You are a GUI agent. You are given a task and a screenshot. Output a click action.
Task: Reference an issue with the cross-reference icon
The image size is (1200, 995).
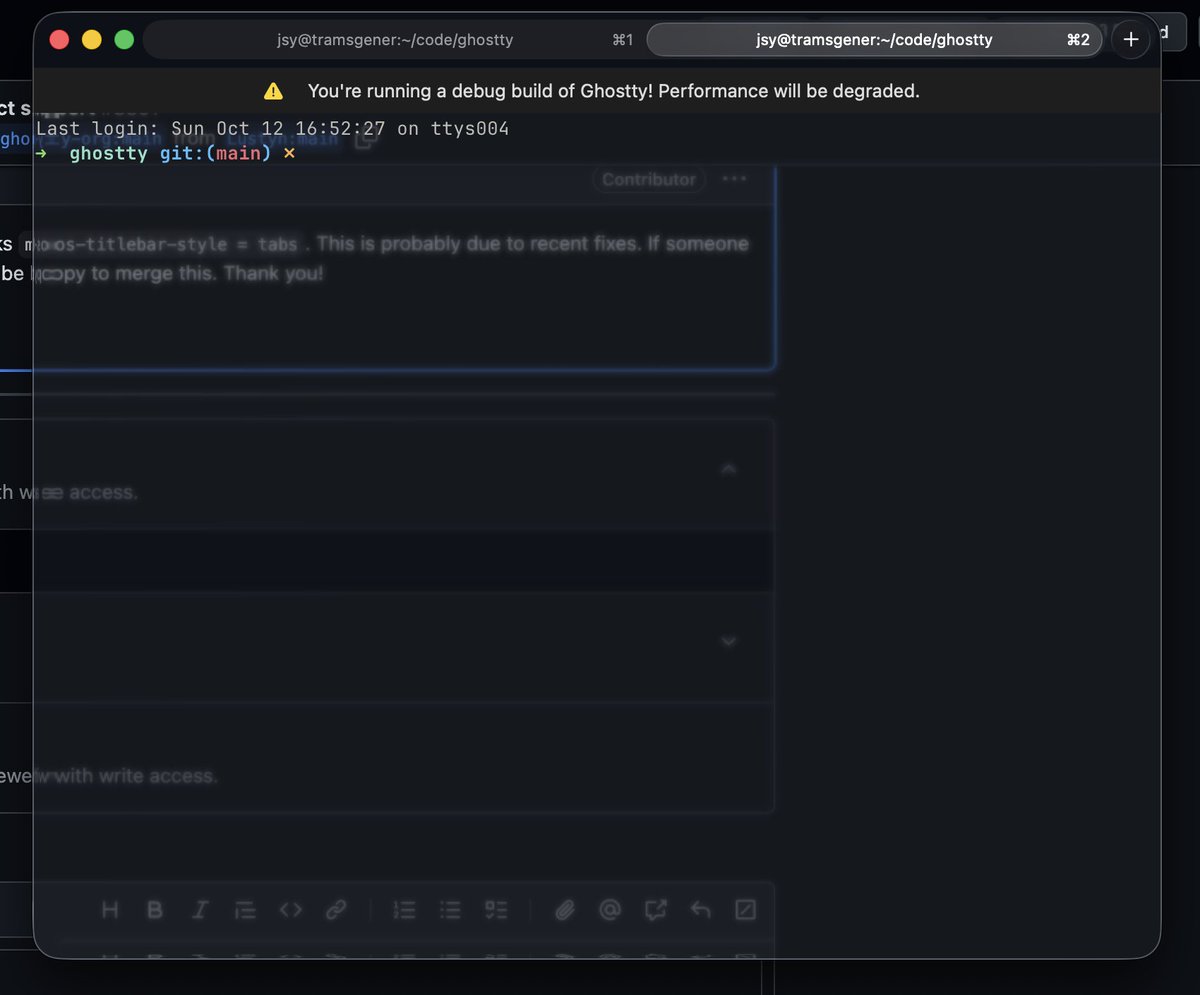pos(655,909)
